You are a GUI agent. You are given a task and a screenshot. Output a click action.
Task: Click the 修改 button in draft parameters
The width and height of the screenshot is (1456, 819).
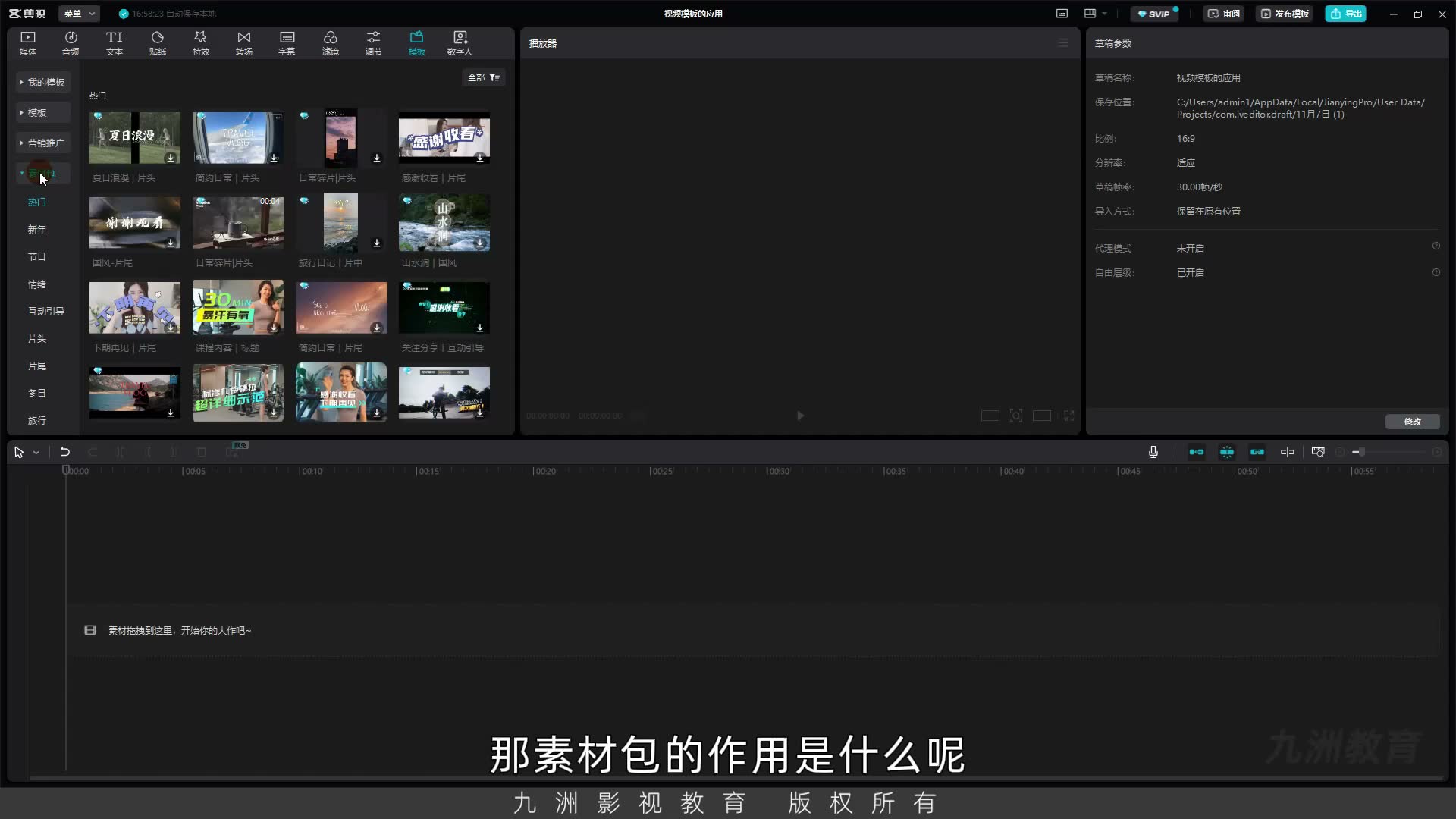(1412, 422)
